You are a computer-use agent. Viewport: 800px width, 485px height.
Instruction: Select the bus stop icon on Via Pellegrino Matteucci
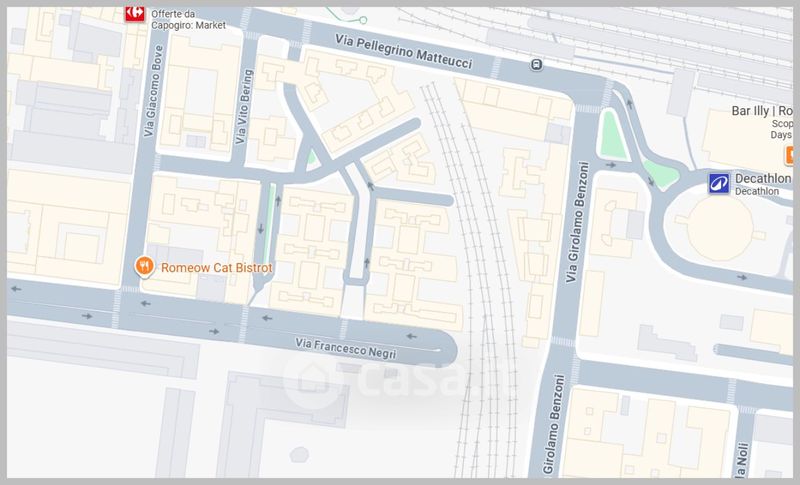coord(538,65)
